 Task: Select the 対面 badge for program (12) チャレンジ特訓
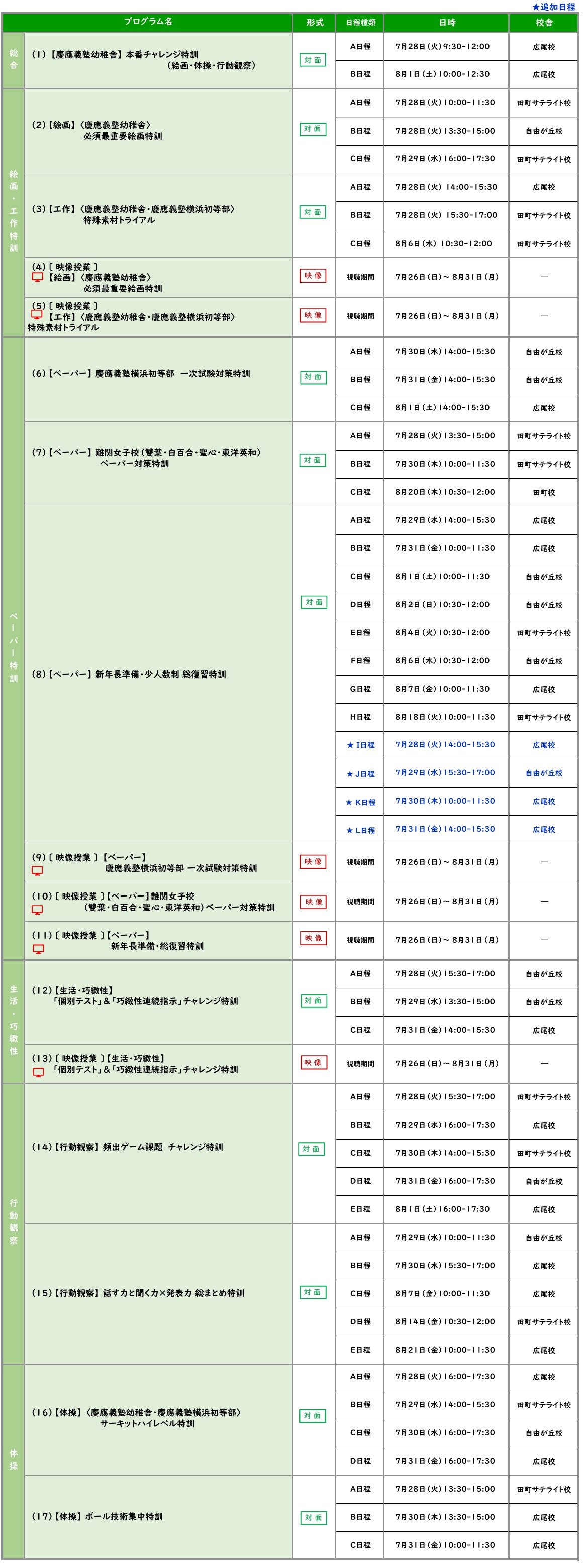tap(314, 1000)
